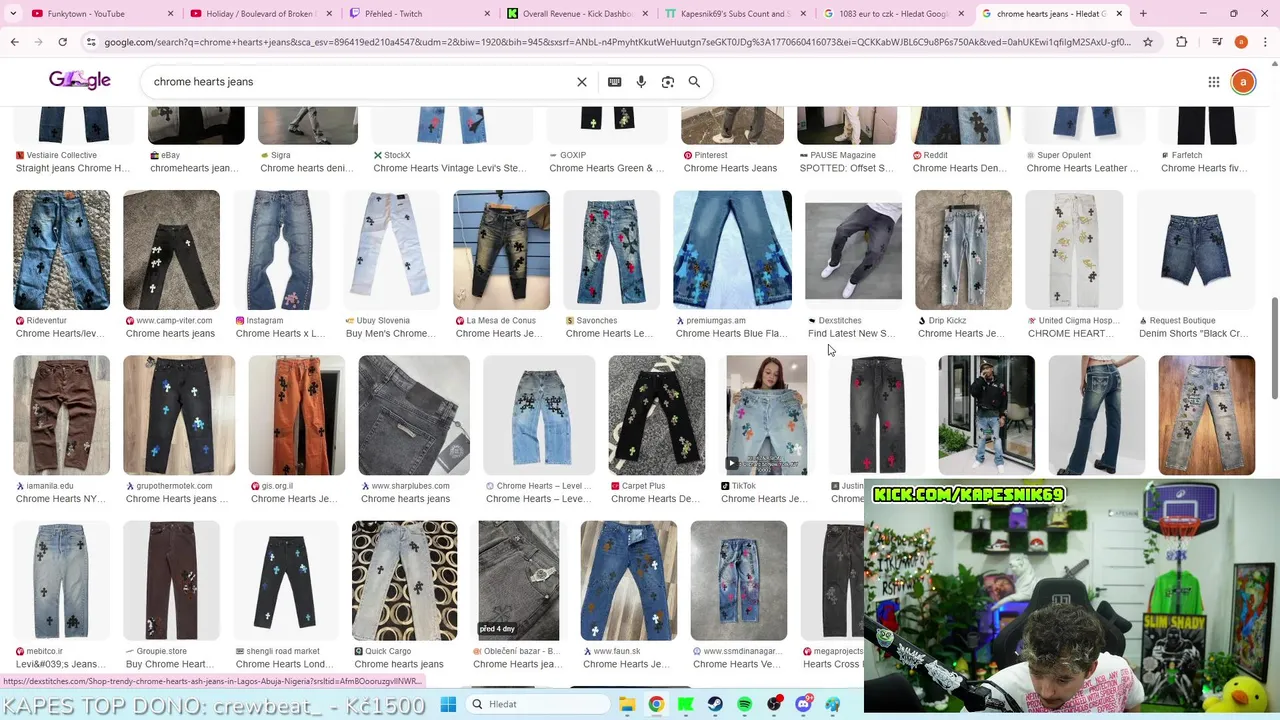Switch to the Přehled - Twitch tab
The width and height of the screenshot is (1280, 720).
(418, 14)
